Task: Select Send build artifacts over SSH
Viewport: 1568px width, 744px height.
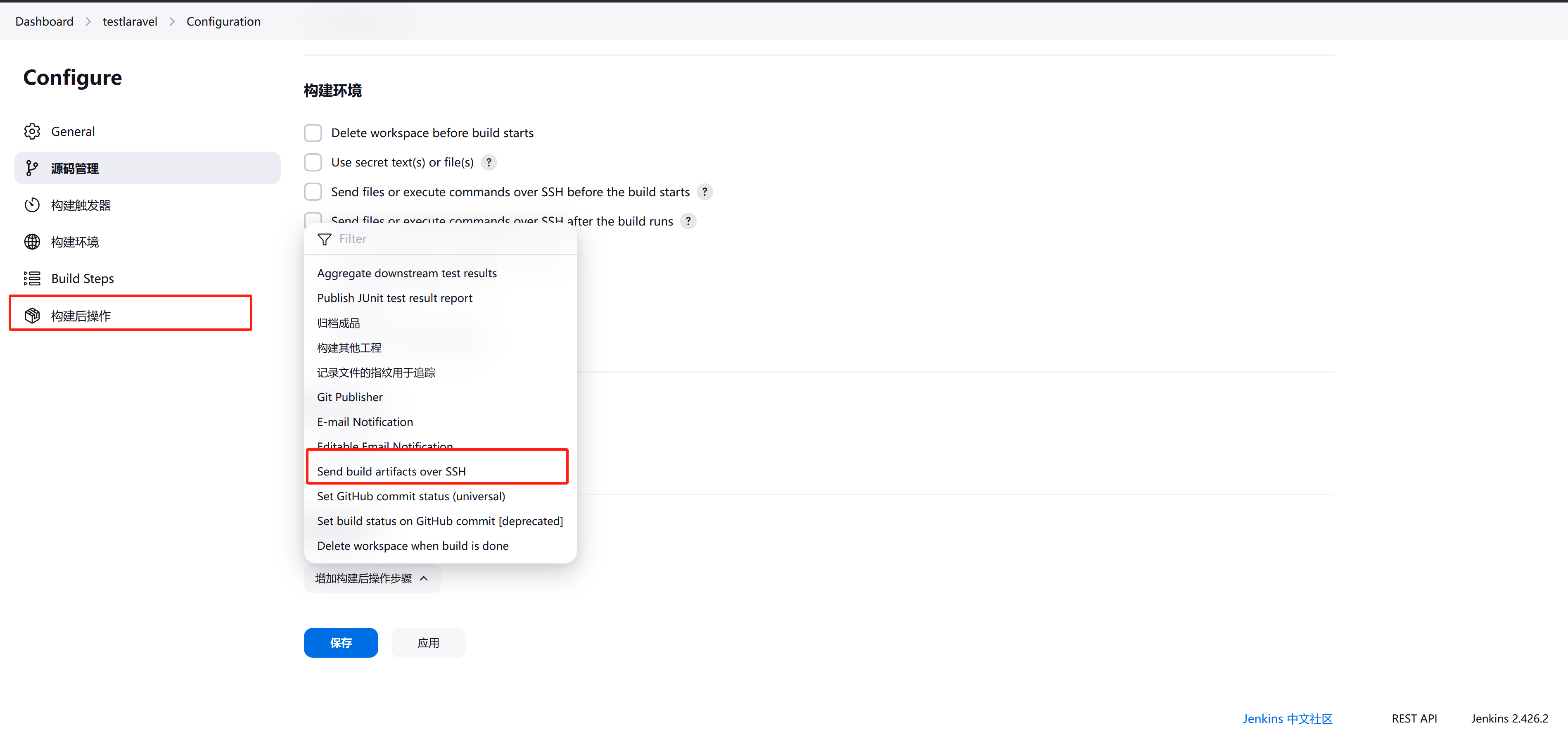Action: click(391, 471)
